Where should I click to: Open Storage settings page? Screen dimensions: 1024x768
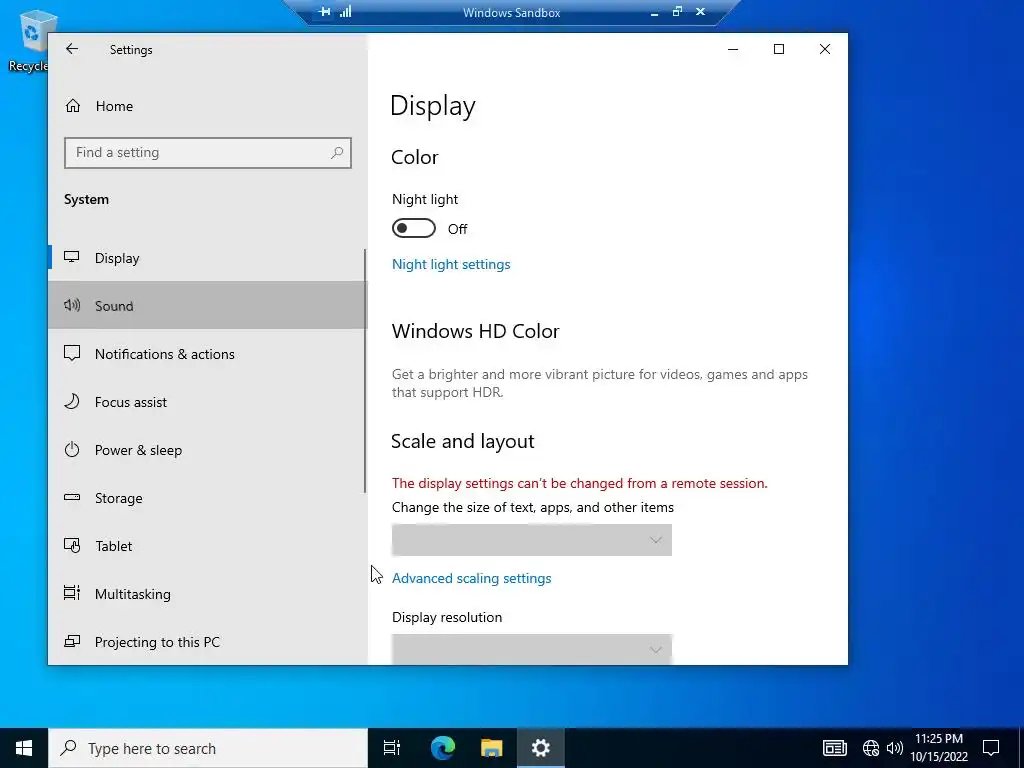click(x=206, y=498)
